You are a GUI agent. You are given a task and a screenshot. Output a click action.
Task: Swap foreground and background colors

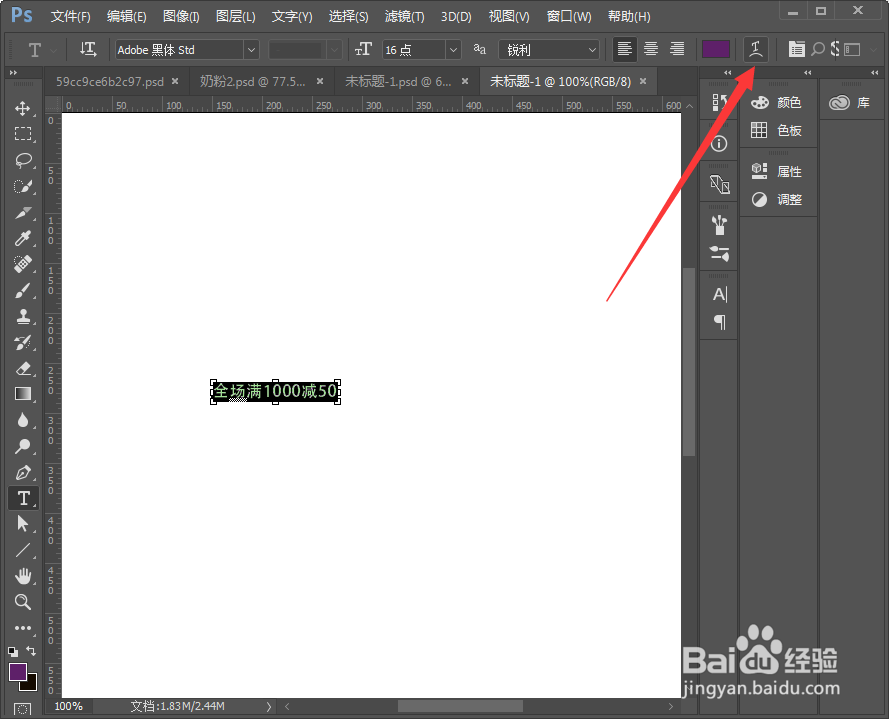[x=32, y=652]
